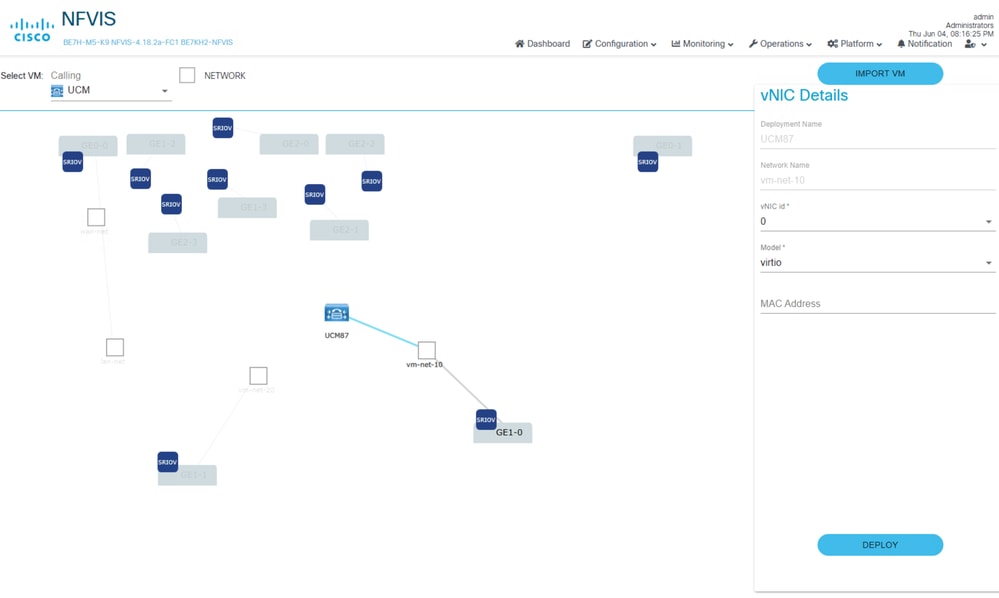
Task: Click the SRIOV icon above GE1-3
Action: coord(217,180)
